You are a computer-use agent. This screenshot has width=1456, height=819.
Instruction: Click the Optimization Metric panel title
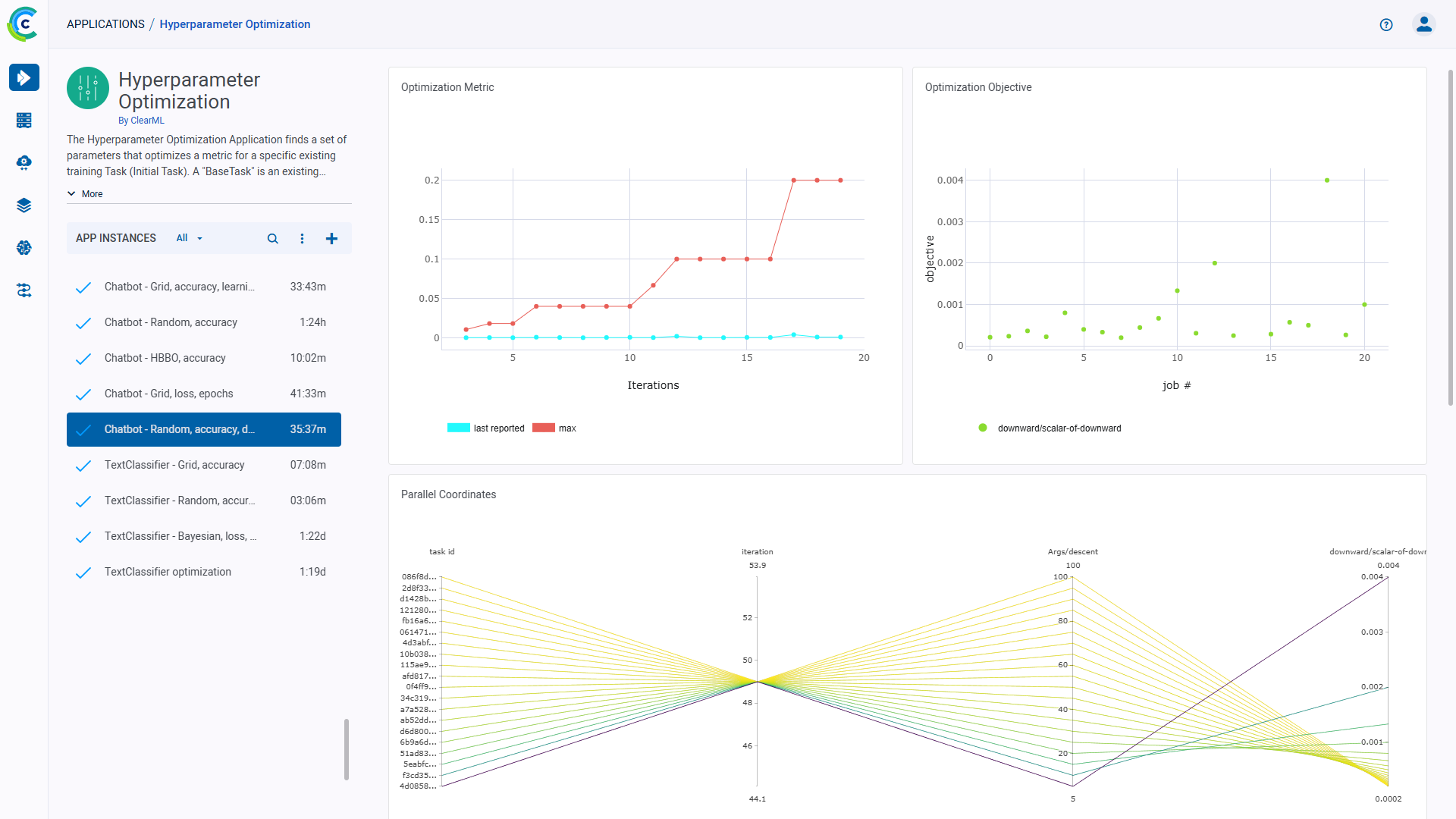point(447,87)
